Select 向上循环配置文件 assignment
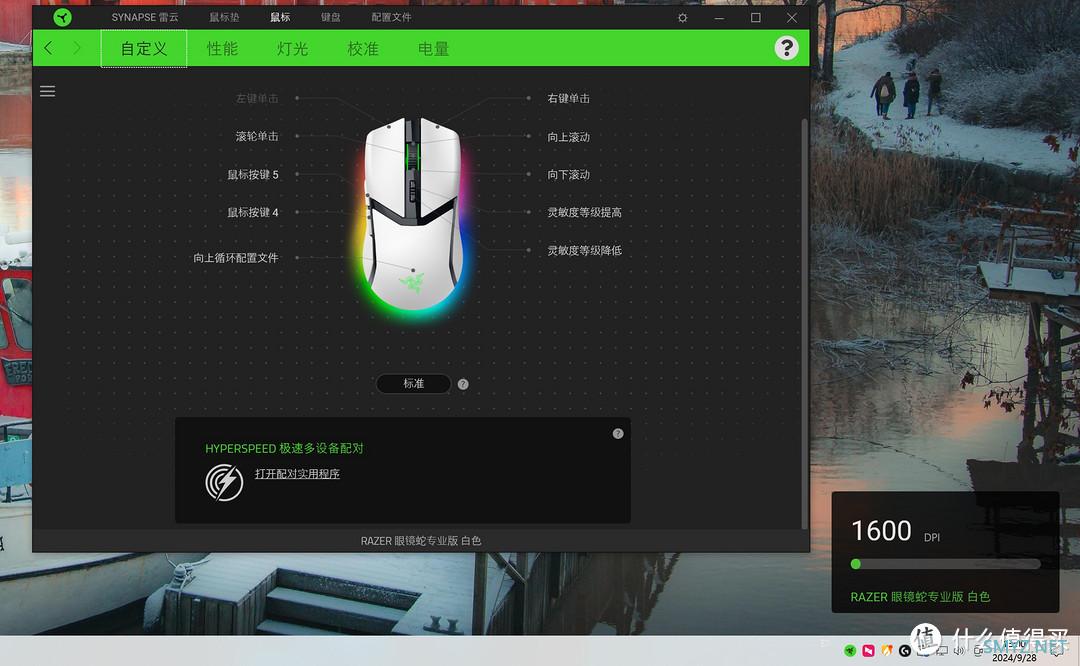The image size is (1080, 666). [x=236, y=258]
